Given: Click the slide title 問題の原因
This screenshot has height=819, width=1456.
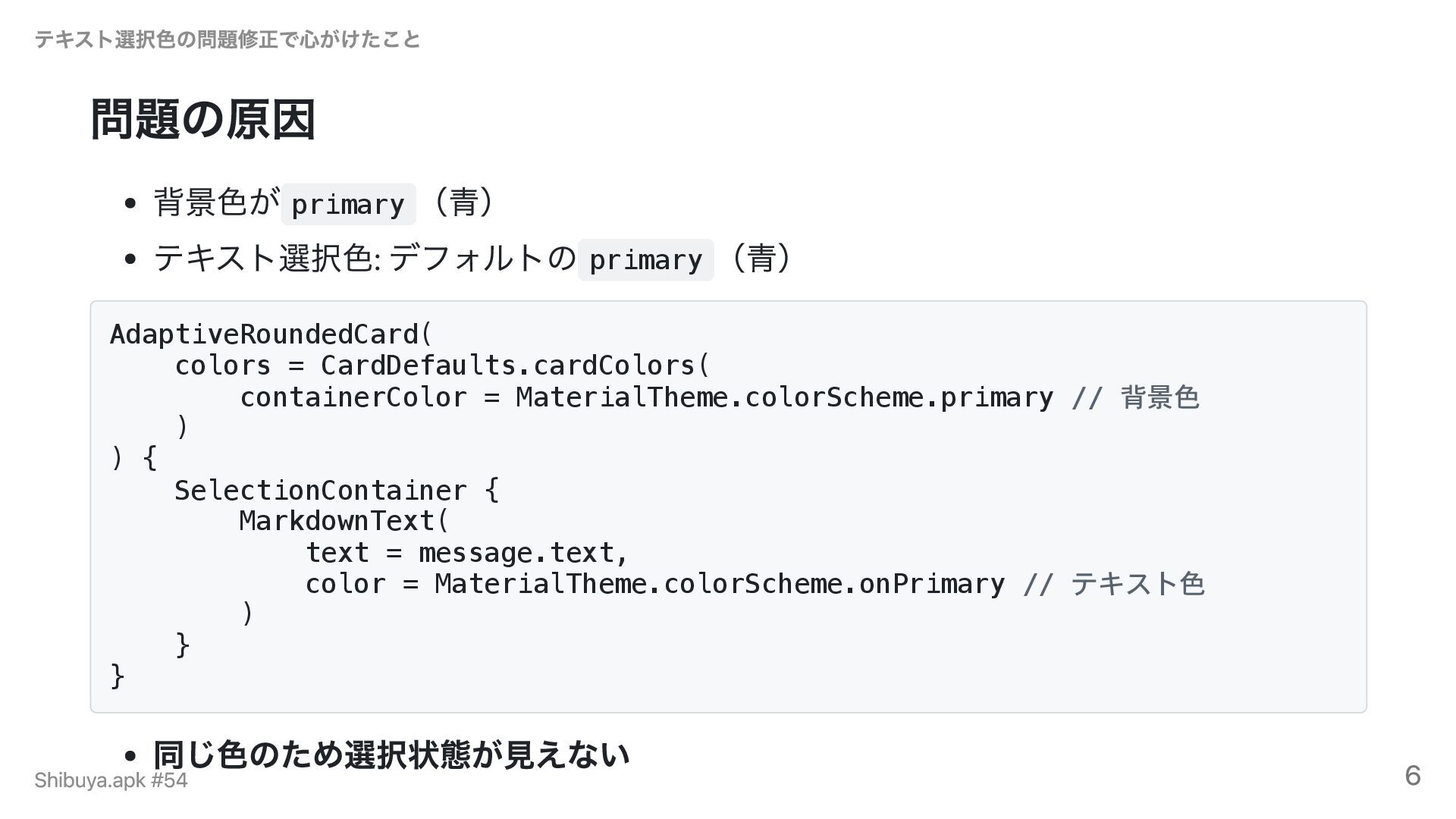Looking at the screenshot, I should tap(202, 120).
